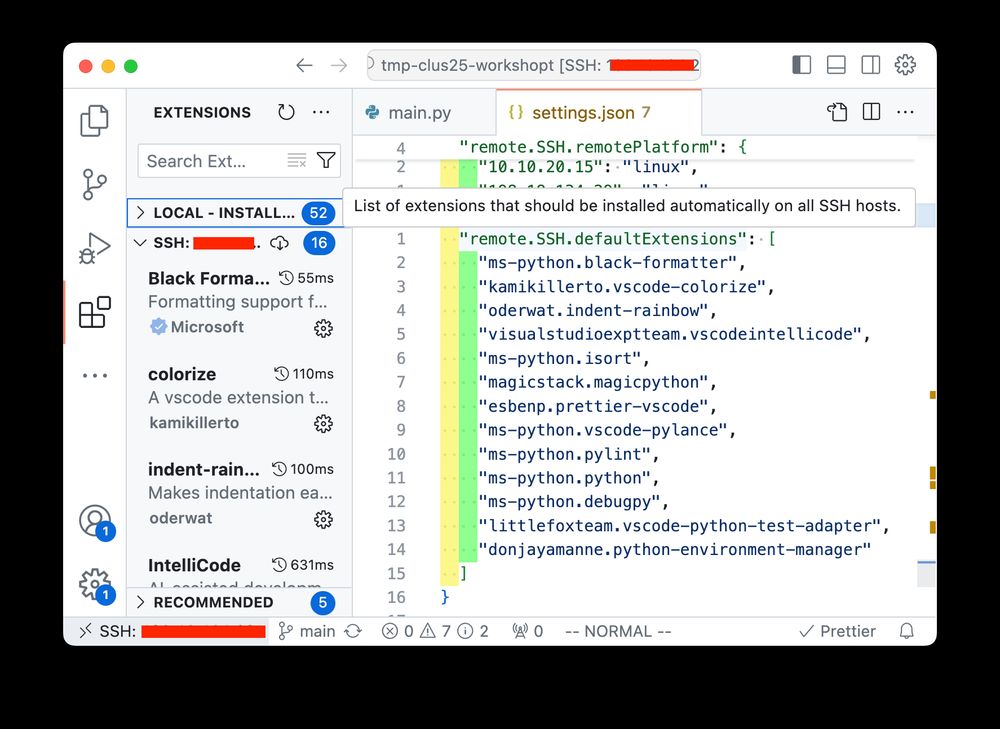Show errors and warnings in status bar
Image resolution: width=1000 pixels, height=729 pixels.
[436, 631]
